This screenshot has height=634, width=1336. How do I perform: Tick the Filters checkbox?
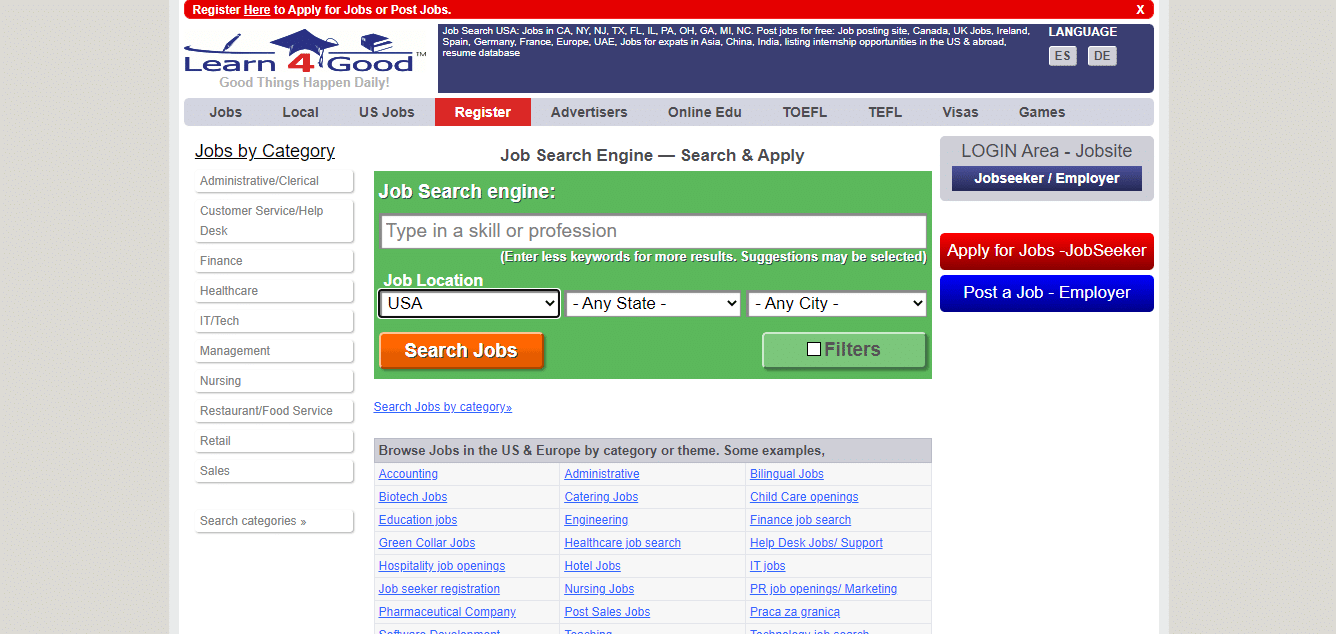[814, 349]
